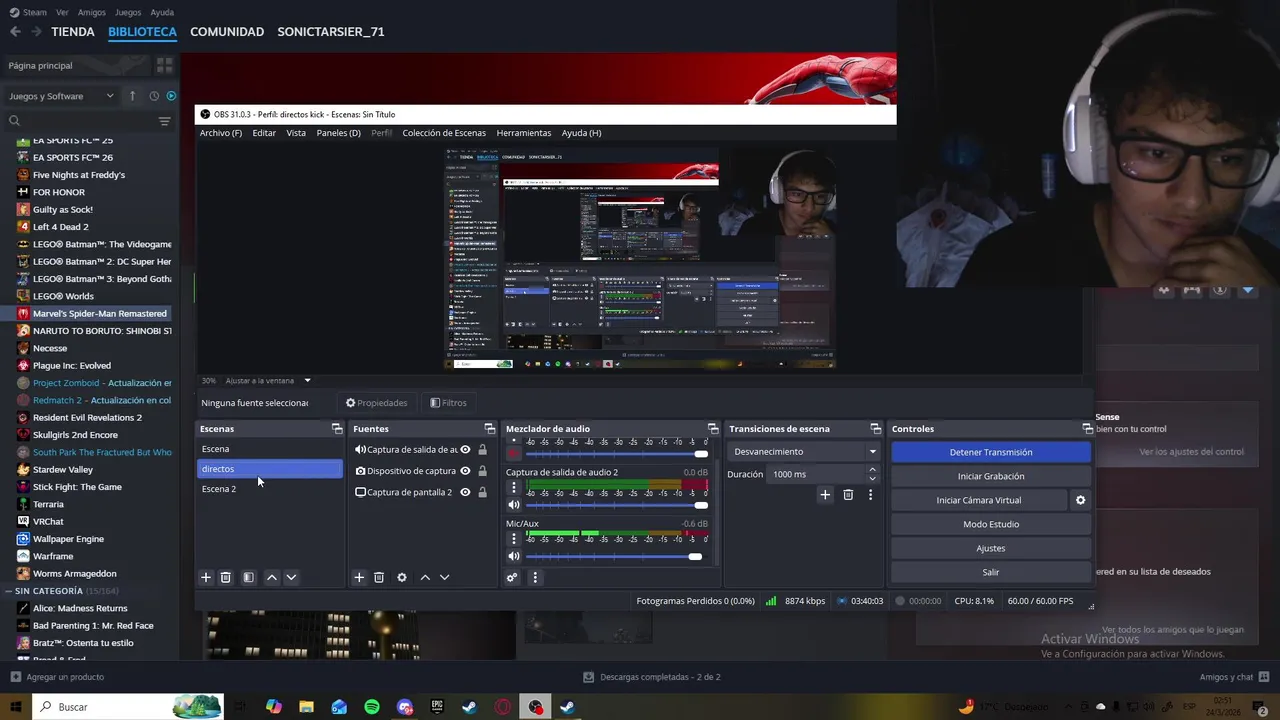Open OBS Paneles (D) menu

pos(338,133)
